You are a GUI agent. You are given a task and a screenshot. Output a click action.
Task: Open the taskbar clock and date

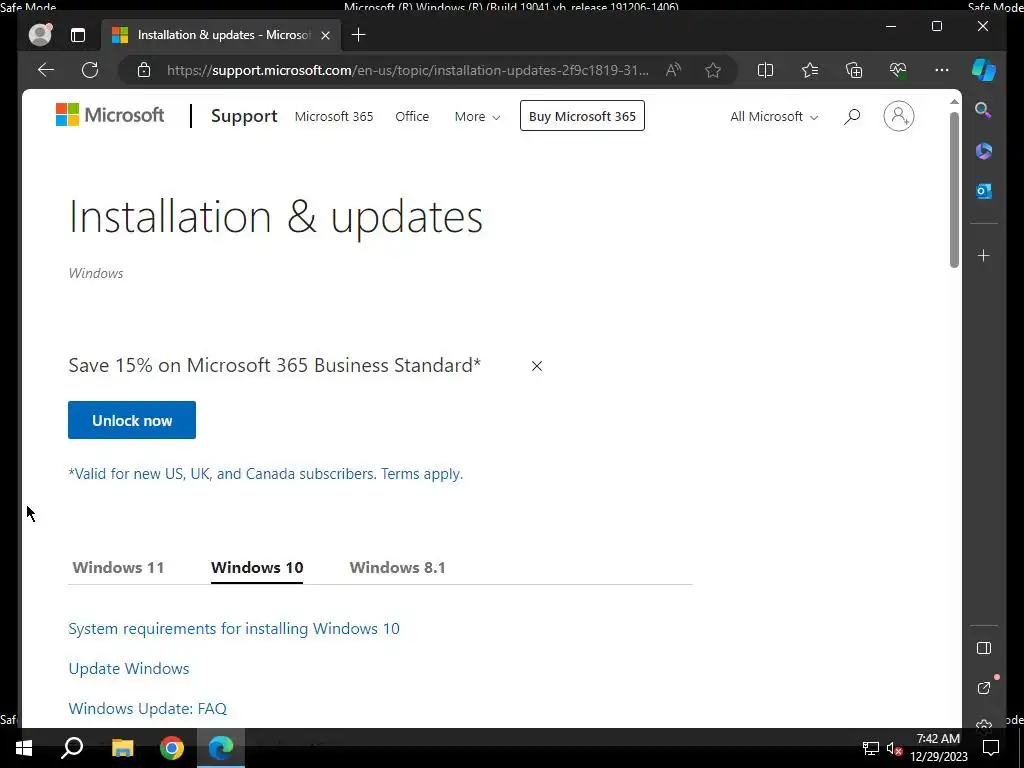pos(938,748)
